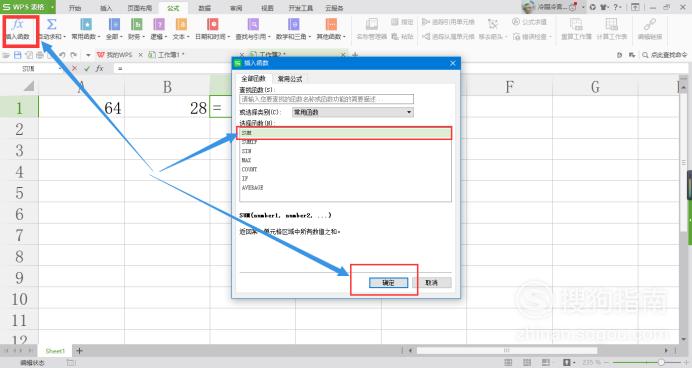692x368 pixels.
Task: Expand the quick access toolbar dropdown arrow
Action: click(x=88, y=55)
